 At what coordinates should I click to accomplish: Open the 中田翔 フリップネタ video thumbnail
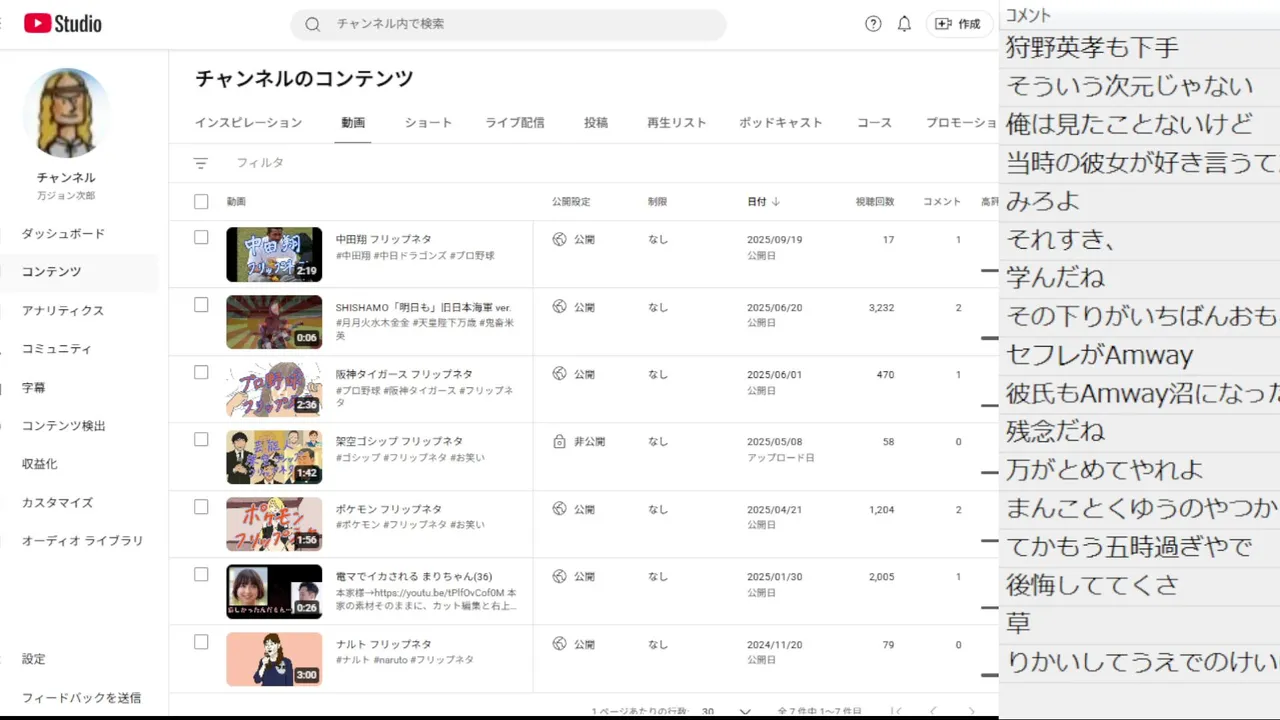coord(274,254)
